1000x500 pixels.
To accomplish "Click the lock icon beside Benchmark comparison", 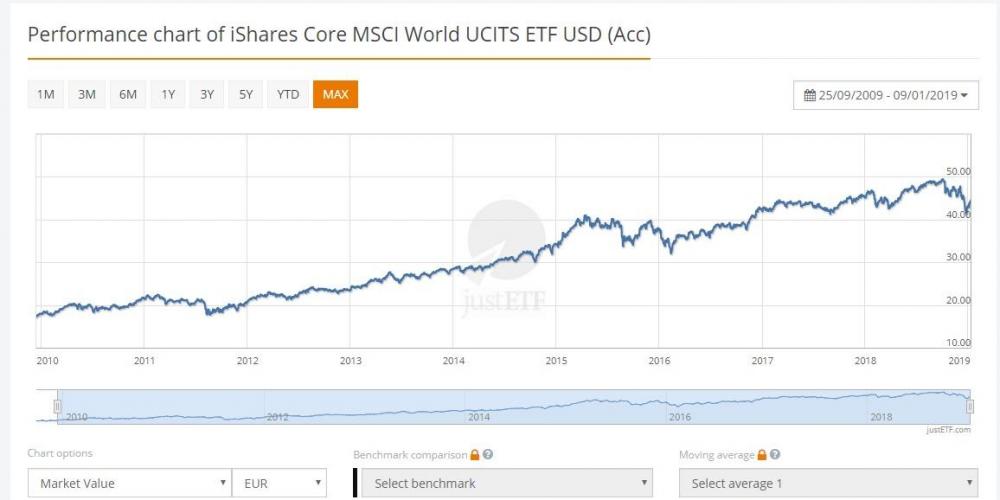I will coord(475,455).
